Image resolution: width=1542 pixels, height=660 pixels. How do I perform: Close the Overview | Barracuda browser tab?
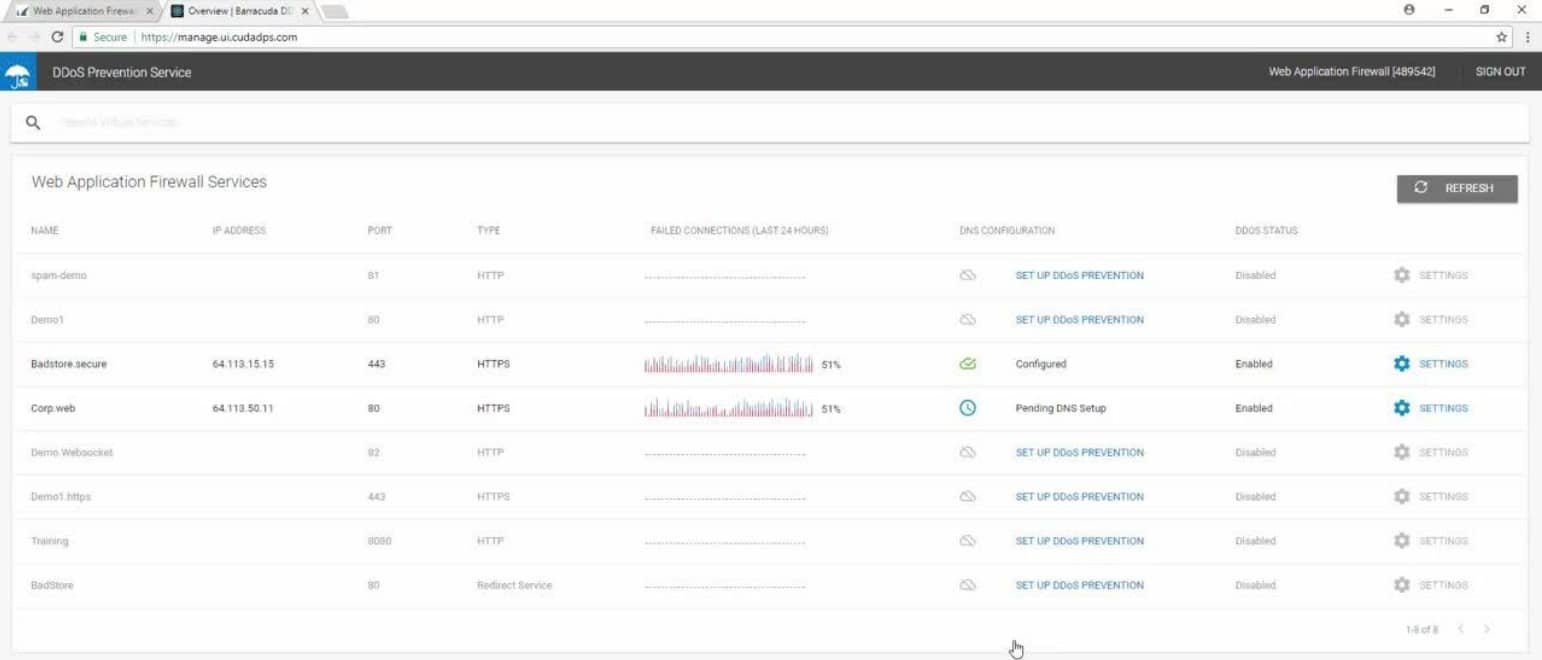pos(305,11)
